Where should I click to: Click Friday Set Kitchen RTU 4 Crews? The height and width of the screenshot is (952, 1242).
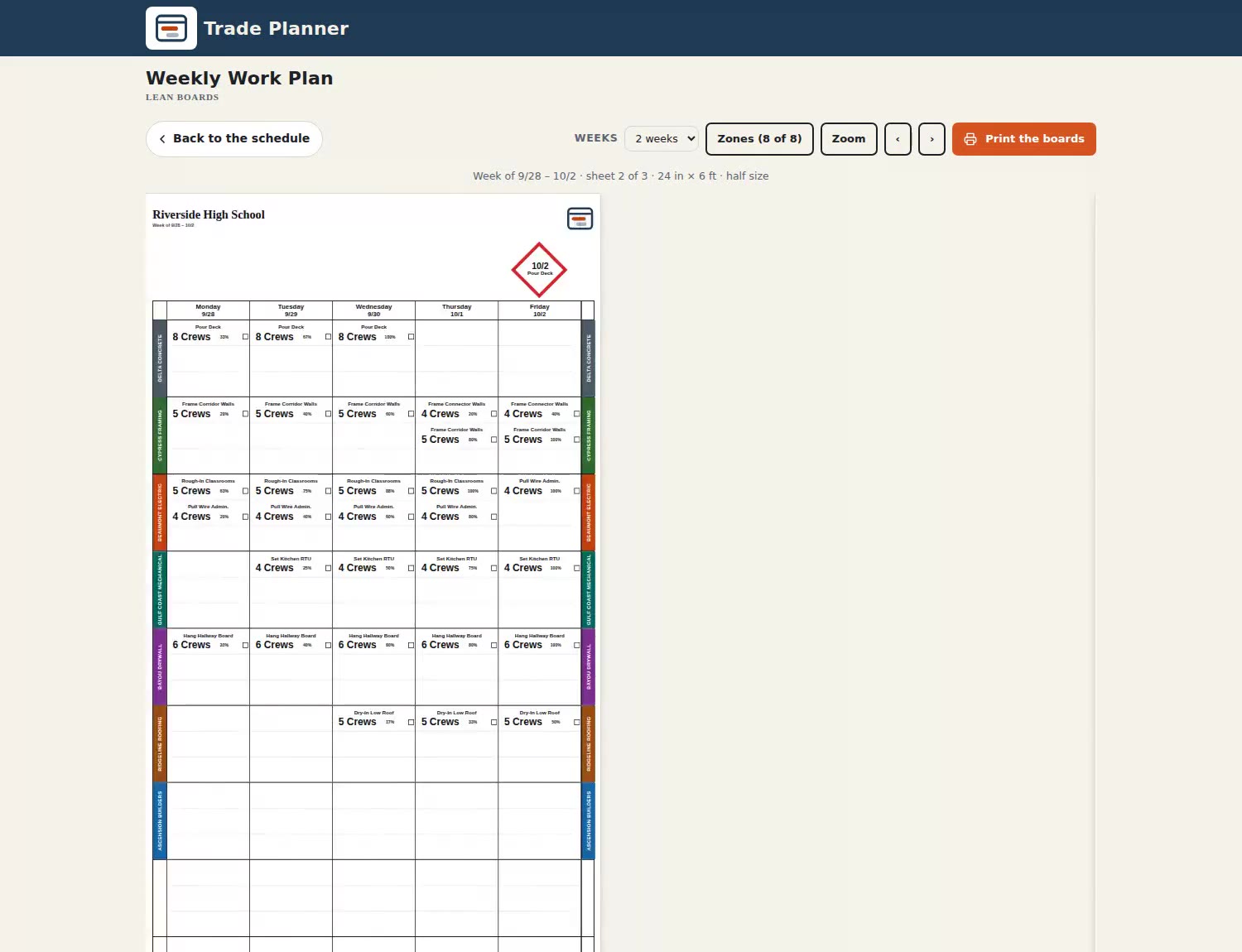[539, 565]
